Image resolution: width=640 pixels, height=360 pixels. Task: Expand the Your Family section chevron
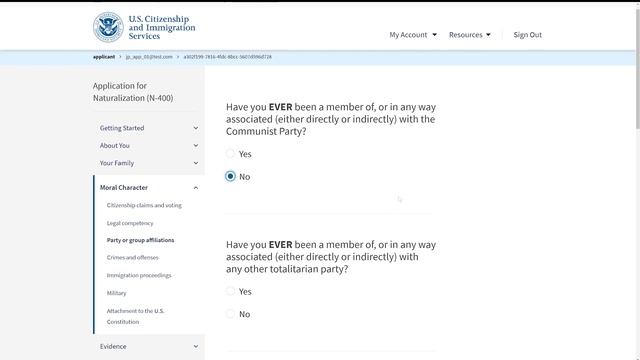(x=196, y=163)
